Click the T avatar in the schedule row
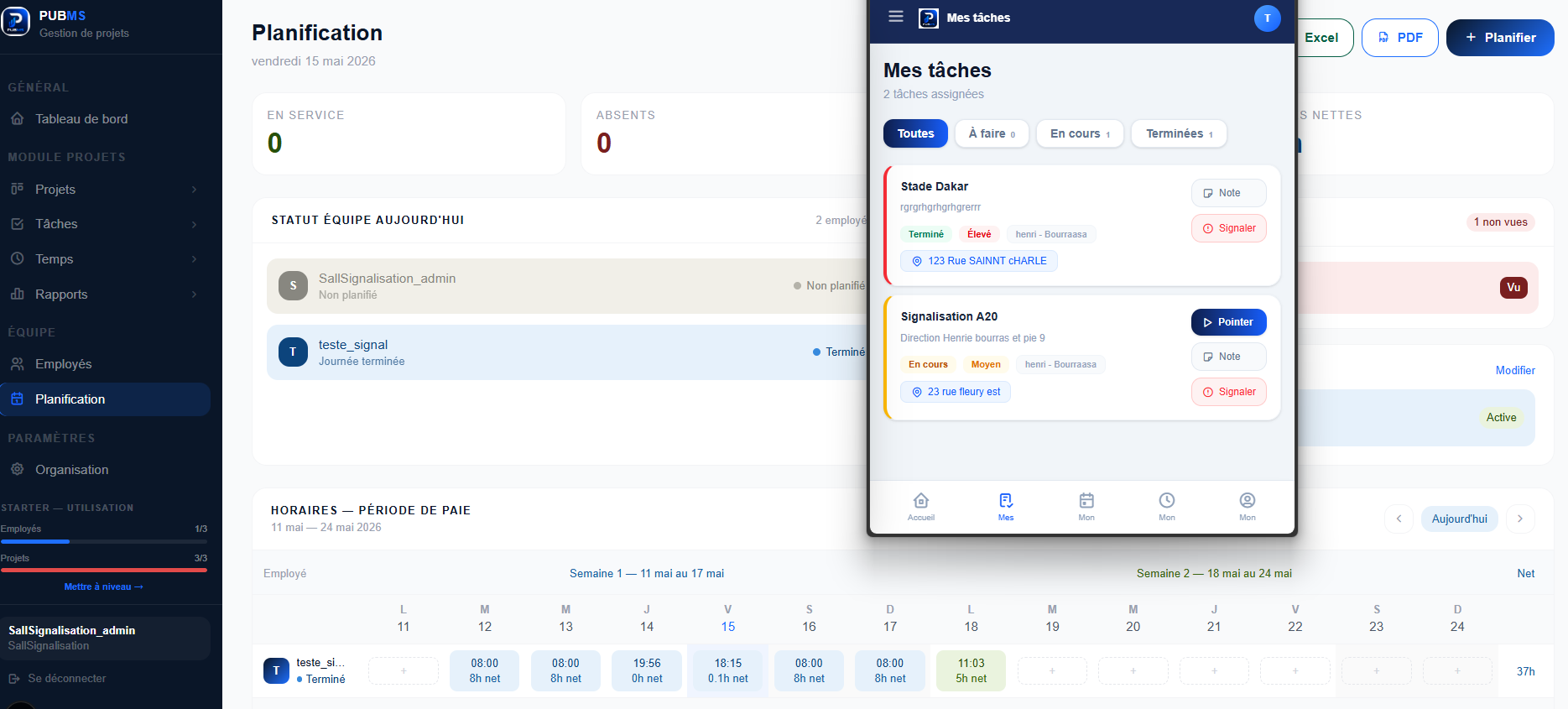 pos(276,670)
